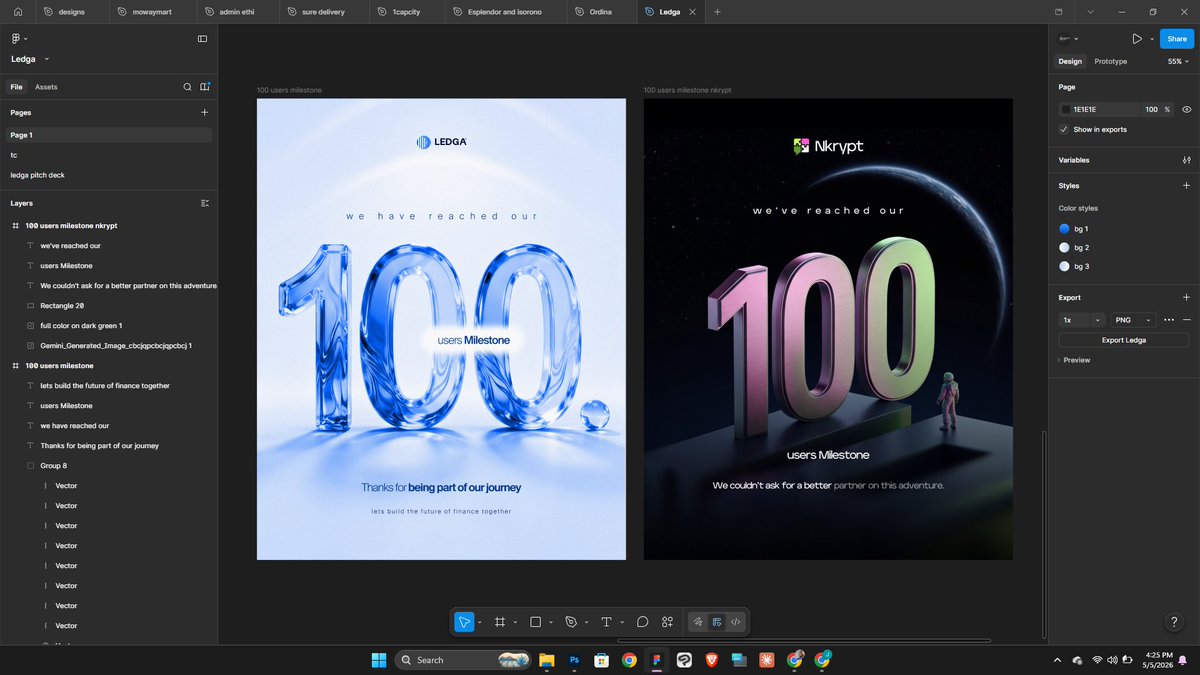Click the Windows Start button

tap(380, 660)
